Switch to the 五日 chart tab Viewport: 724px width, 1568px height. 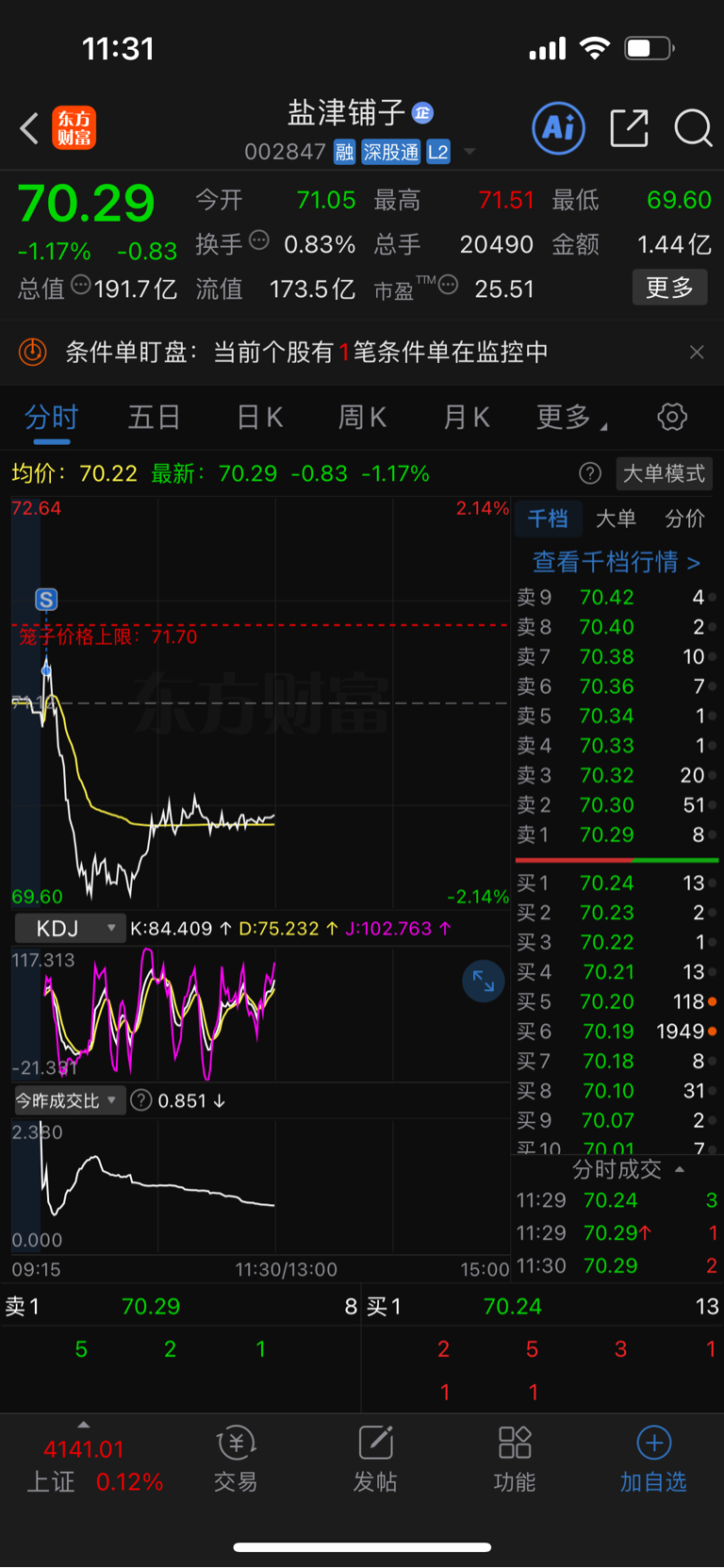pyautogui.click(x=154, y=417)
